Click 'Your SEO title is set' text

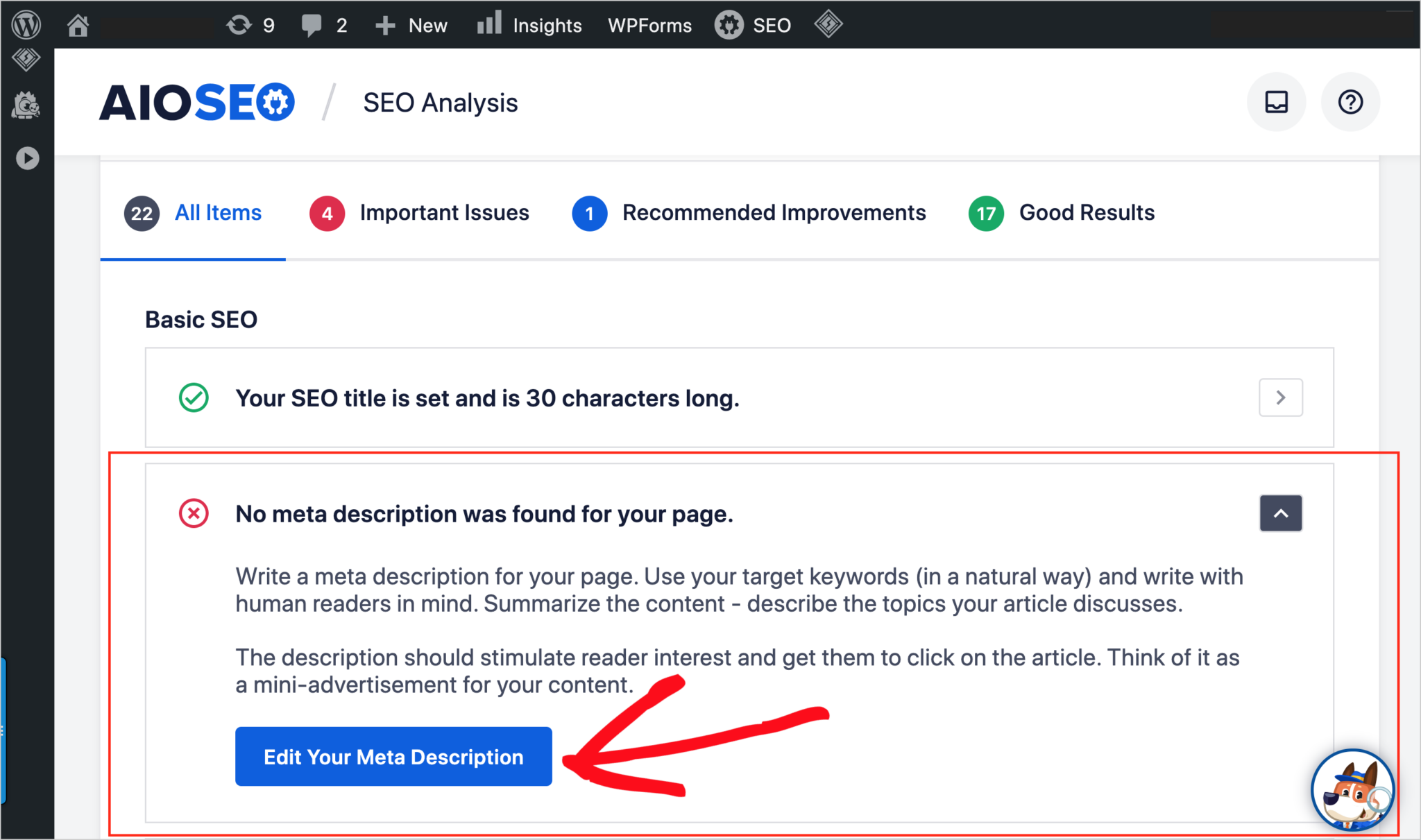(x=487, y=398)
